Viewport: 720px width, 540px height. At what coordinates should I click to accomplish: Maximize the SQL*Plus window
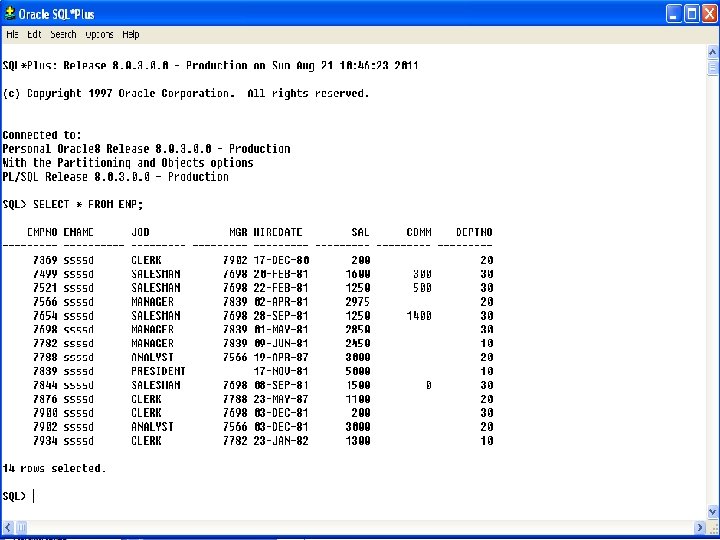click(x=692, y=14)
